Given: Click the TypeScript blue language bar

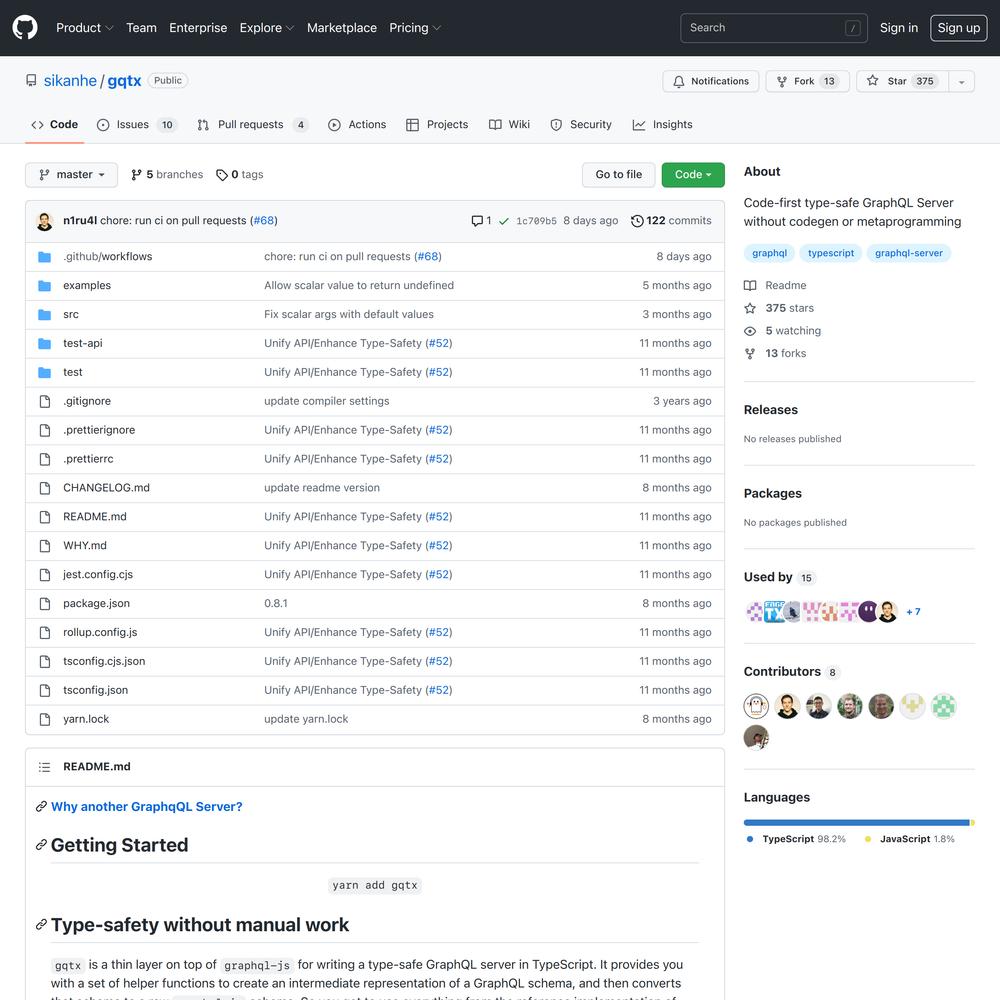Looking at the screenshot, I should pos(857,823).
